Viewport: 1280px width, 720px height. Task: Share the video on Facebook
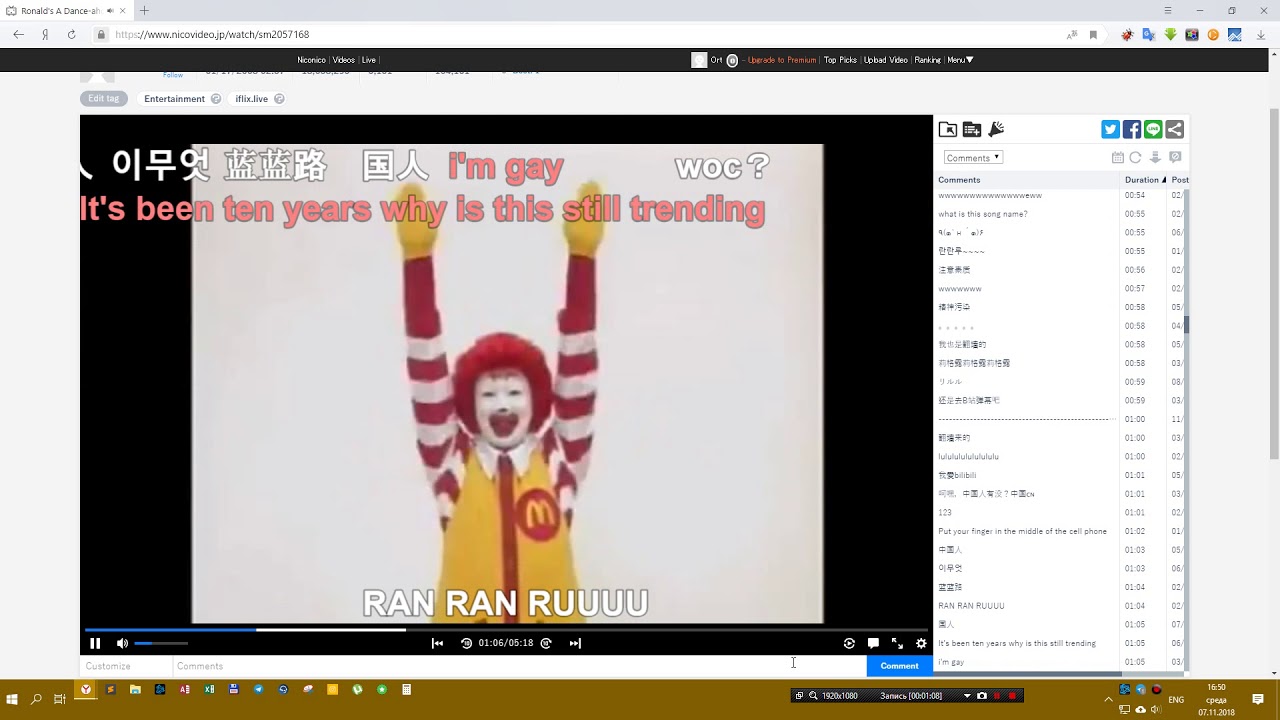pyautogui.click(x=1132, y=129)
